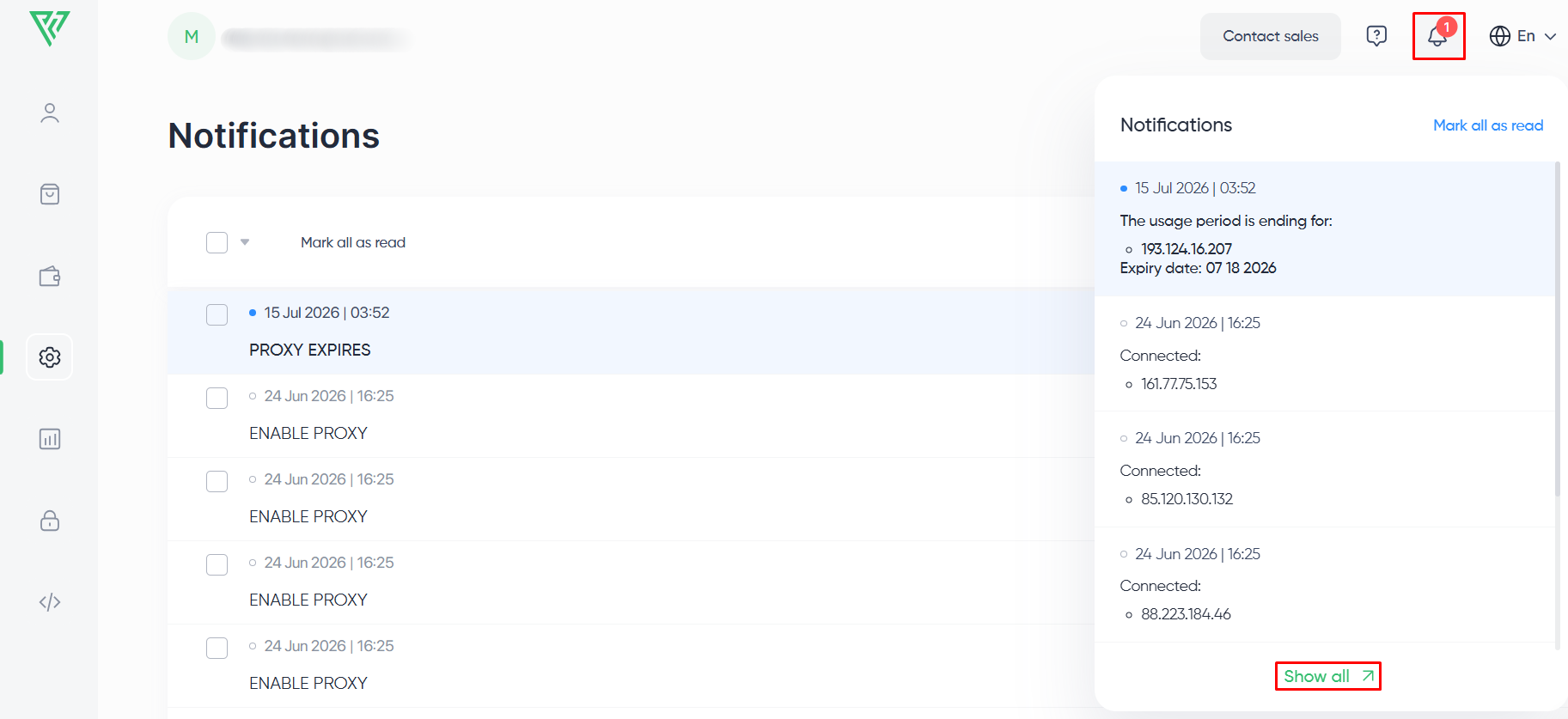
Task: Toggle the select-all notifications checkbox
Action: 217,242
